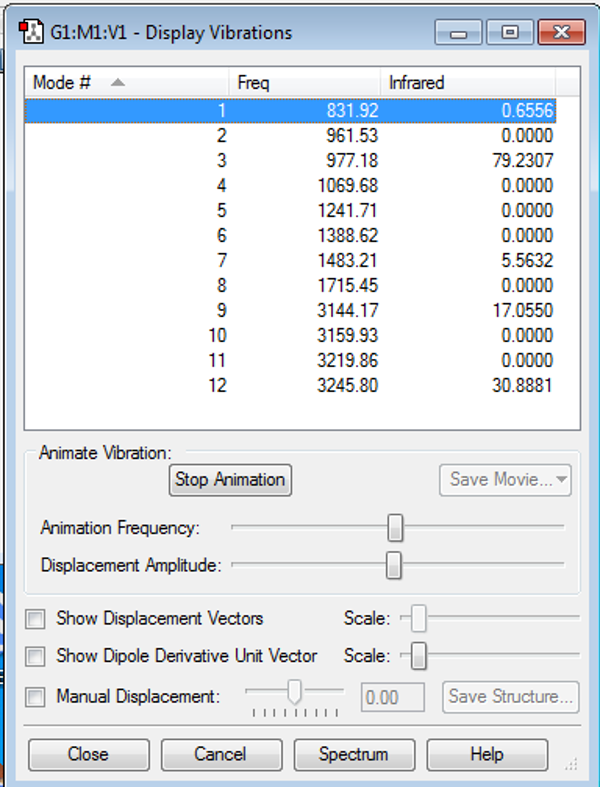The height and width of the screenshot is (787, 600).
Task: Adjust the Animation Frequency slider handle
Action: click(x=395, y=528)
